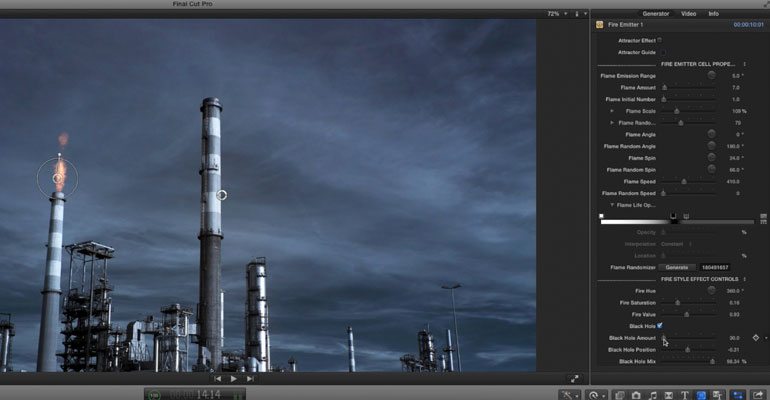This screenshot has height=400, width=770.
Task: Select the black opacity gradient tag
Action: (x=674, y=216)
